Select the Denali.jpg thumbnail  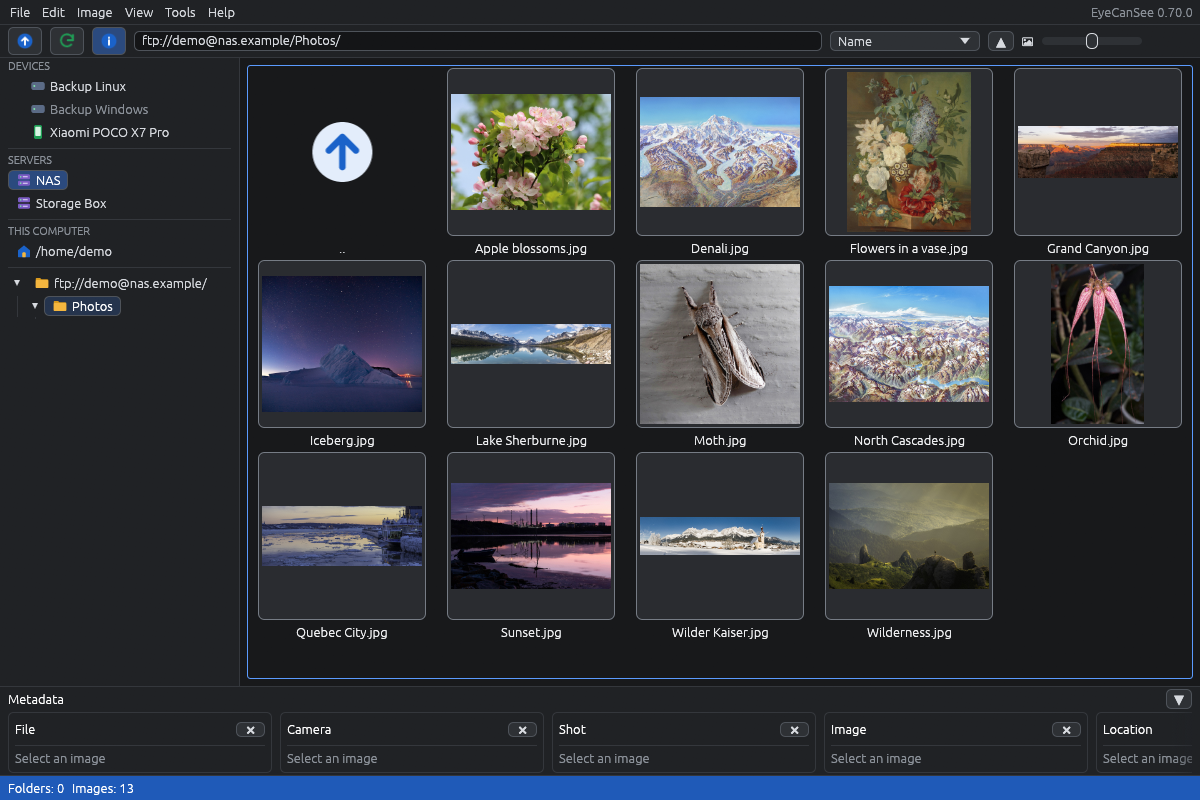720,152
